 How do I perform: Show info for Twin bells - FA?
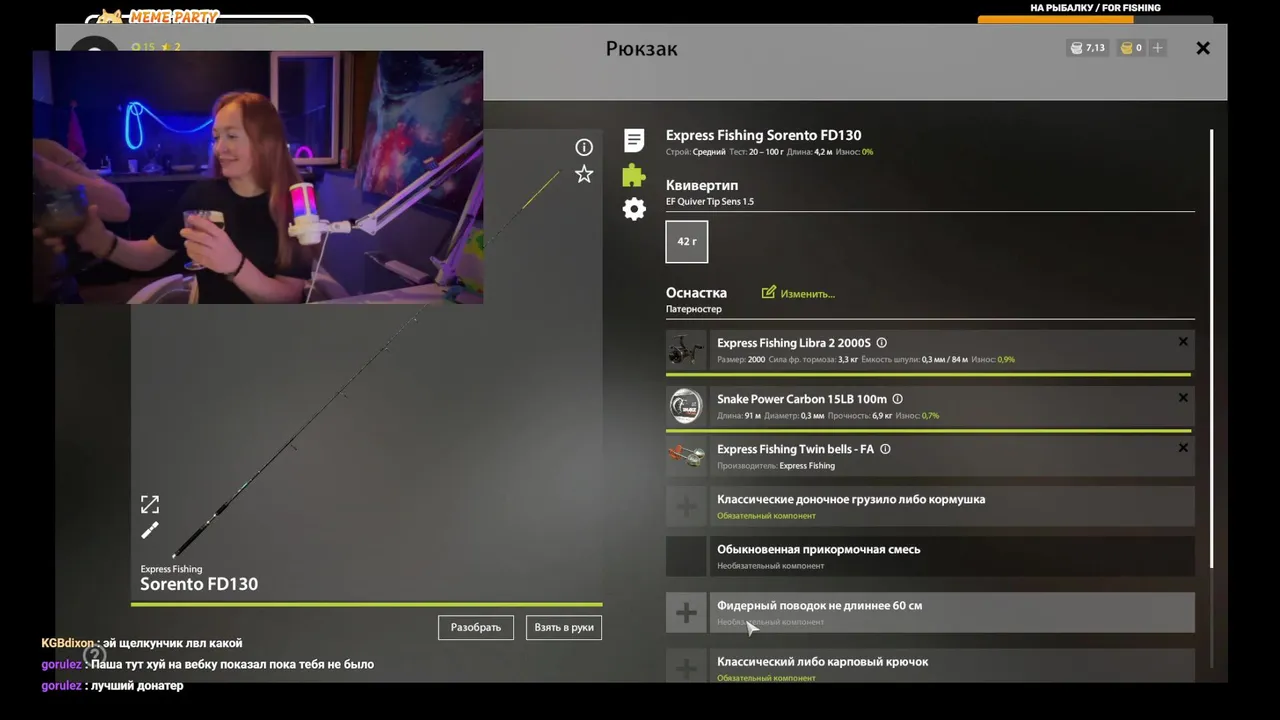pos(885,449)
